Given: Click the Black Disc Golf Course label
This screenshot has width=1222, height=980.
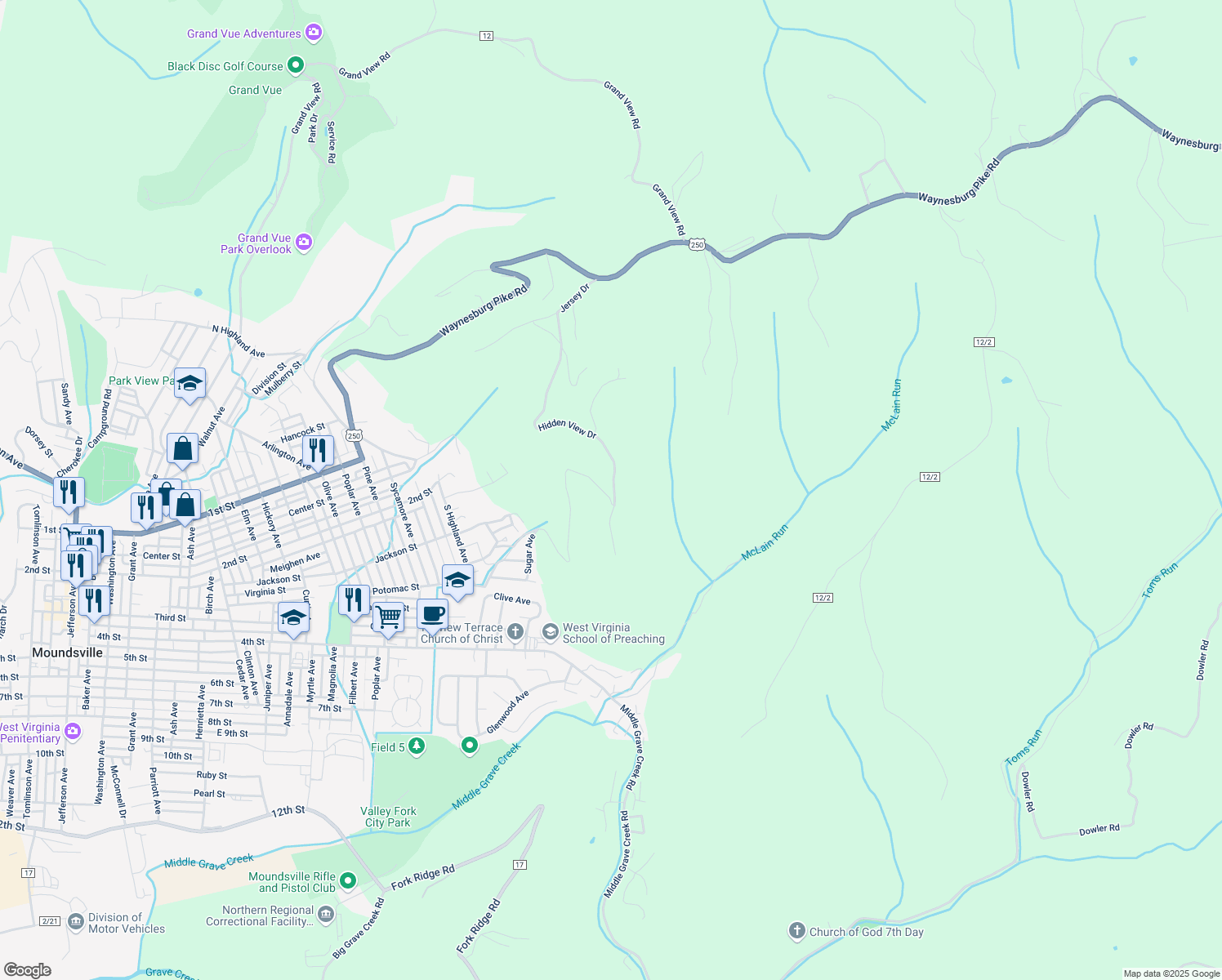Looking at the screenshot, I should pyautogui.click(x=225, y=66).
